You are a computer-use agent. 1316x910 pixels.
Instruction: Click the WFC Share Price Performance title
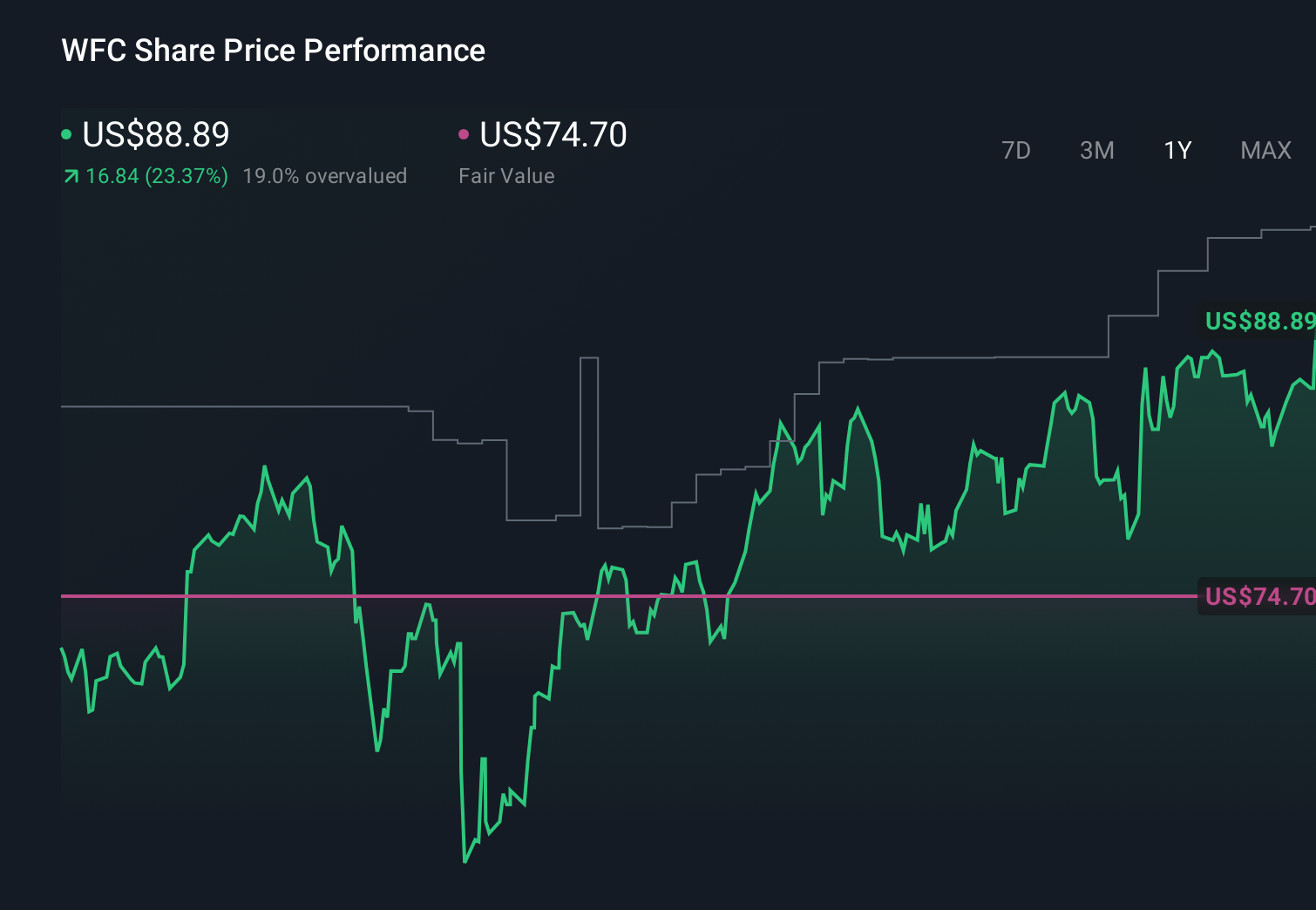pyautogui.click(x=273, y=51)
